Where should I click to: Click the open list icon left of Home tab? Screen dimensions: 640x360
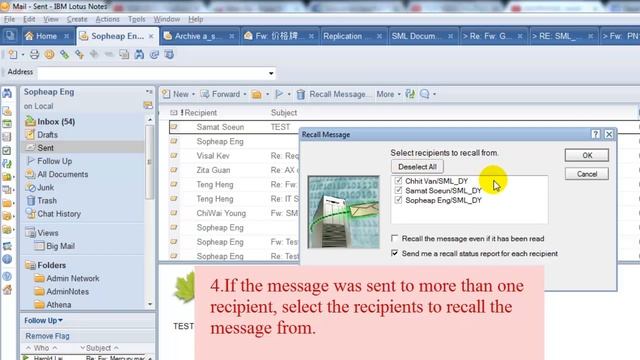(10, 36)
